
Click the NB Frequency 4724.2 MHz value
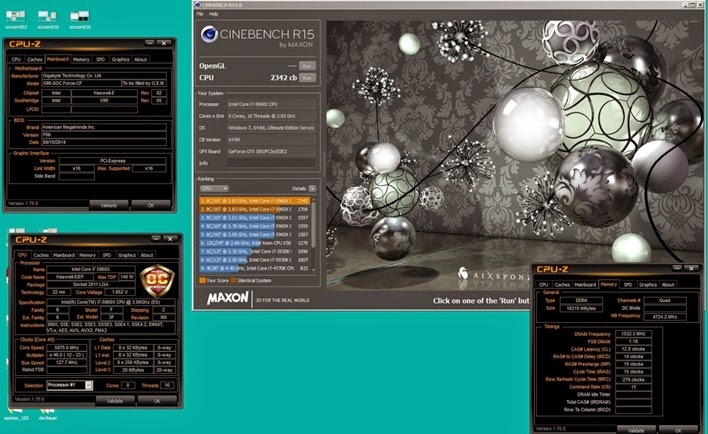pos(665,317)
